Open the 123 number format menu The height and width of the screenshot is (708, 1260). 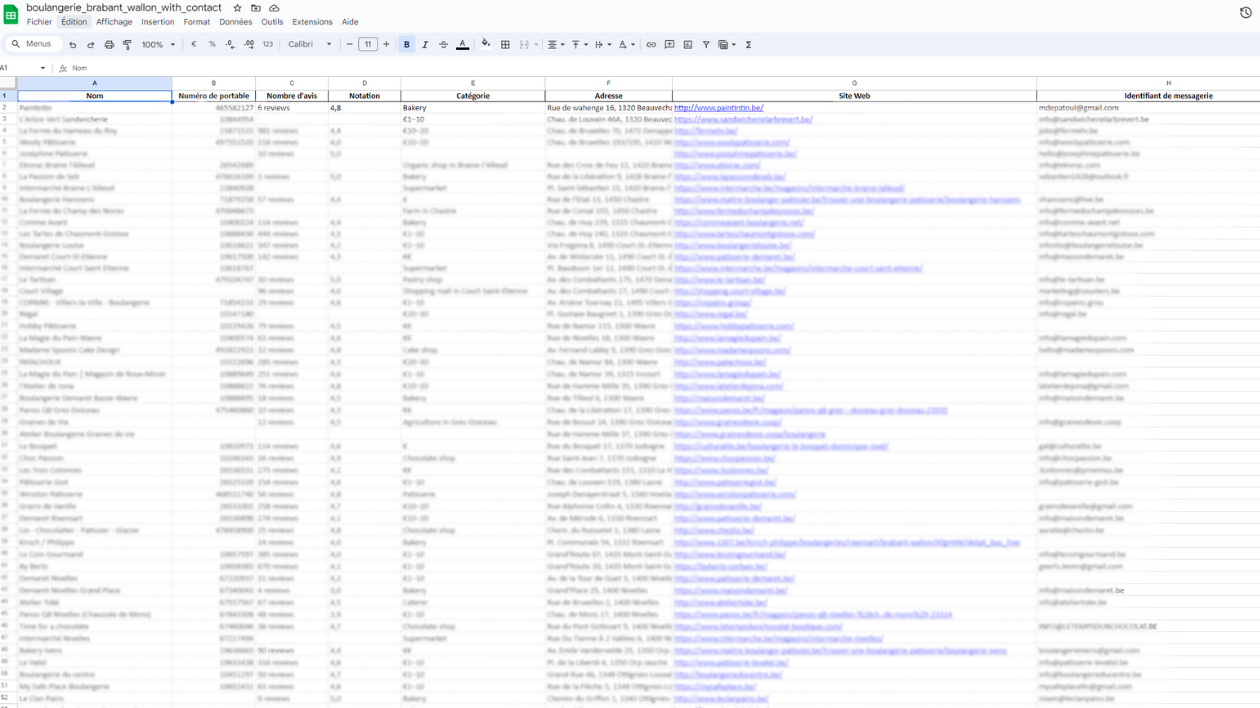268,45
